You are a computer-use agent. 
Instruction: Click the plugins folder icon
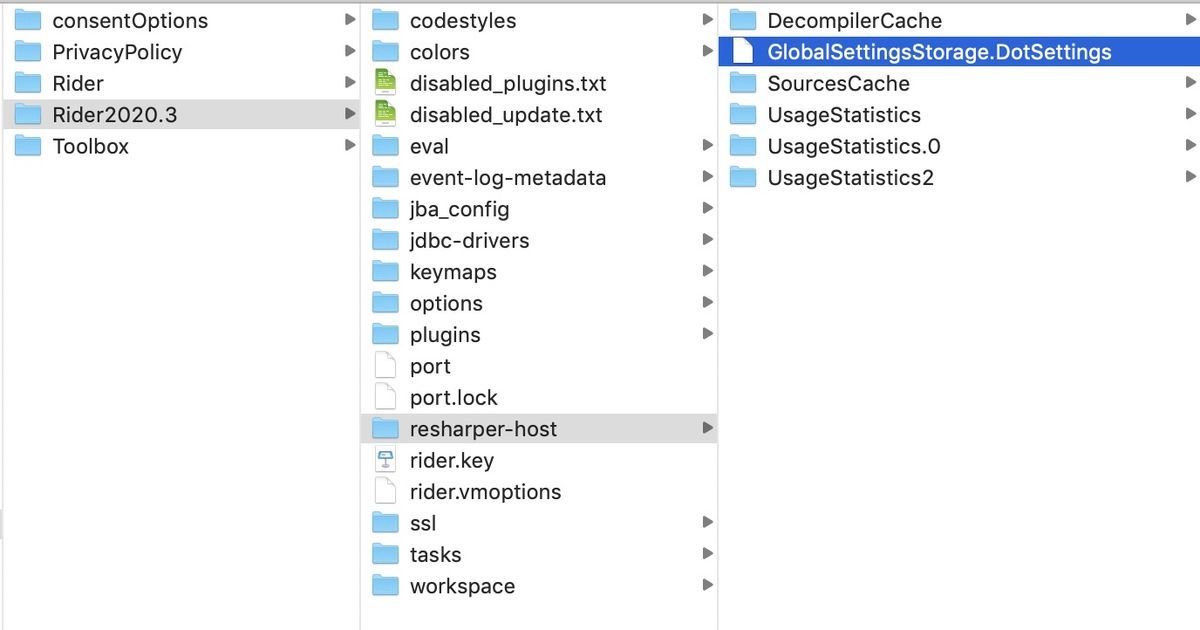[x=385, y=335]
